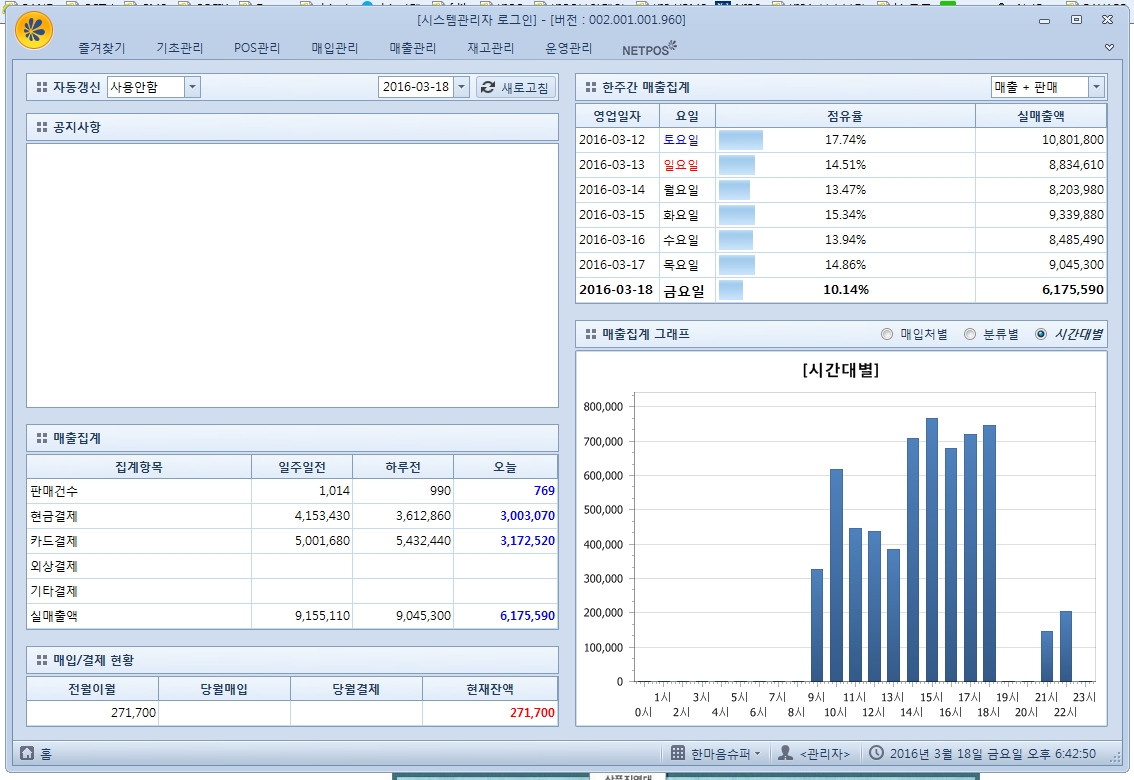Click the grip icon beside 공지사항 header

point(42,127)
